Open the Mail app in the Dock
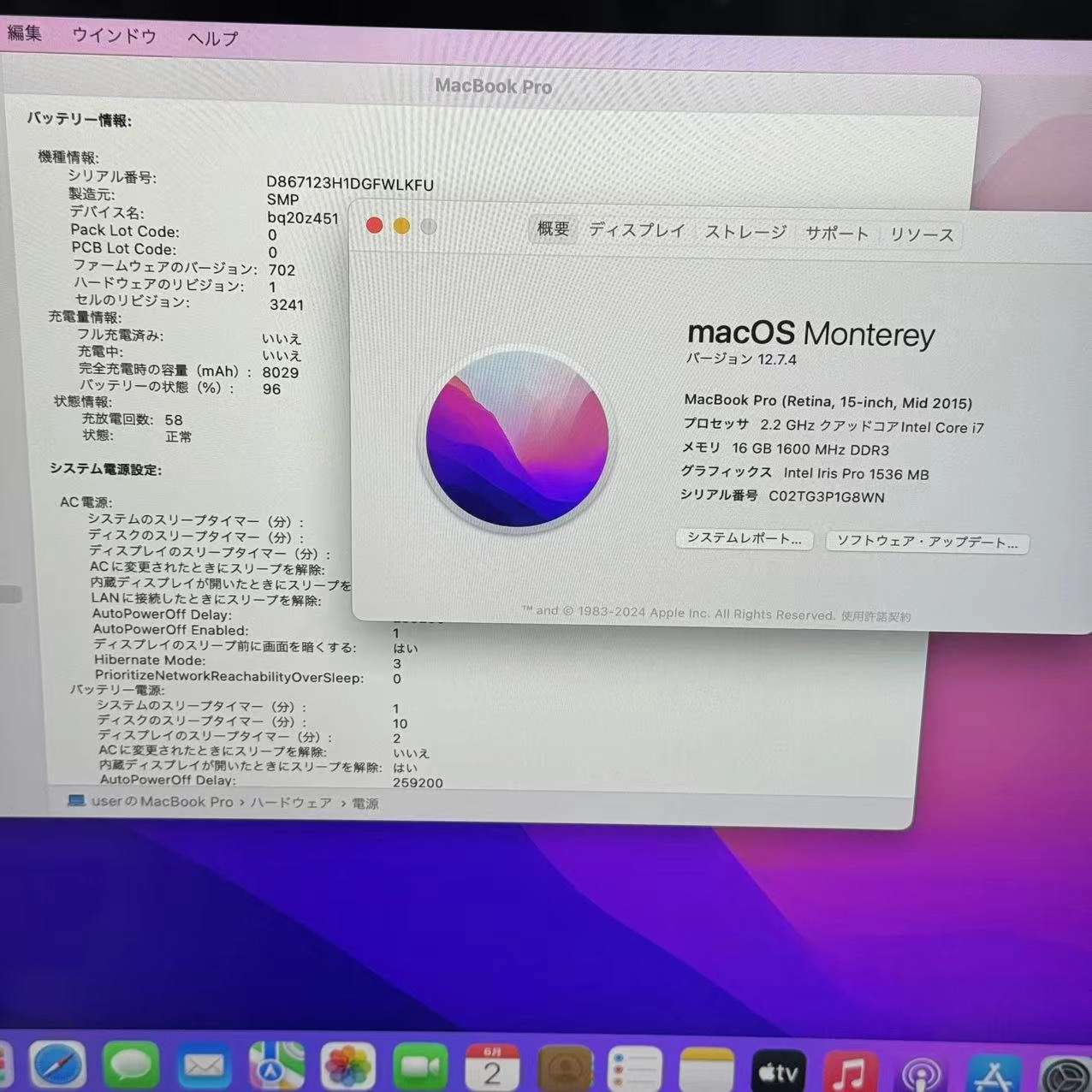 202,1067
